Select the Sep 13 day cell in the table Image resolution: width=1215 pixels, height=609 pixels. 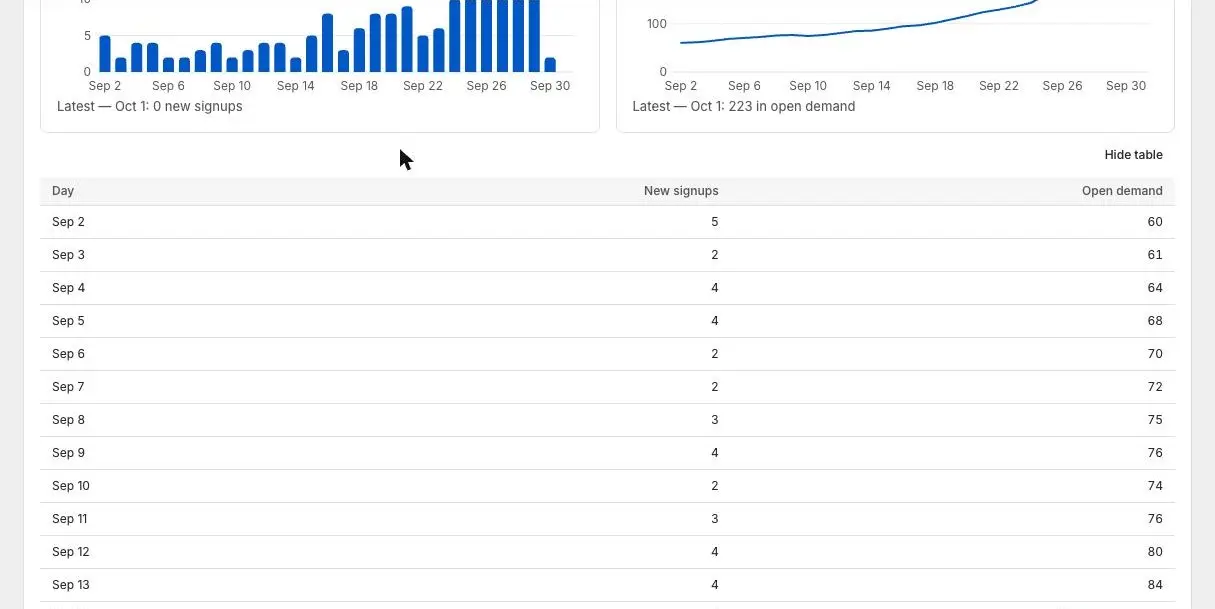click(x=71, y=585)
